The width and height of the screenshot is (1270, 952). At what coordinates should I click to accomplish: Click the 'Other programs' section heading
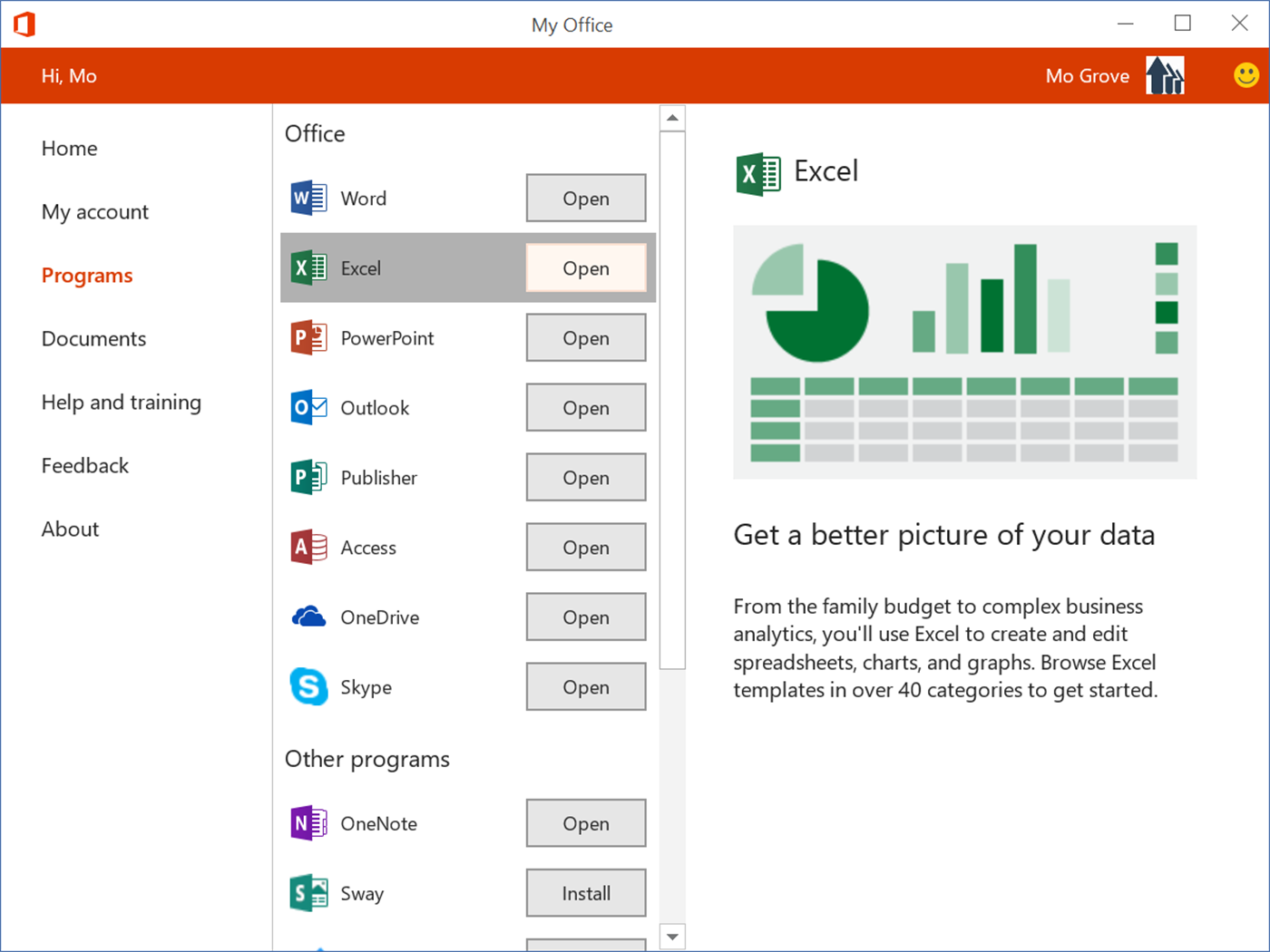point(367,759)
